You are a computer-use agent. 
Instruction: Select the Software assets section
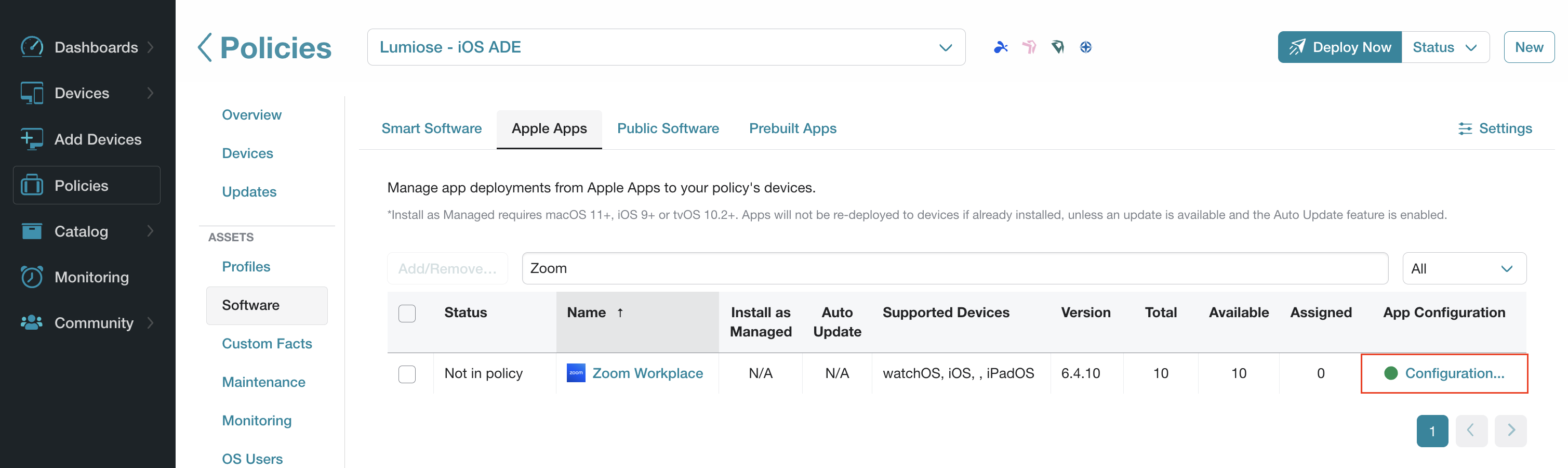click(x=267, y=305)
